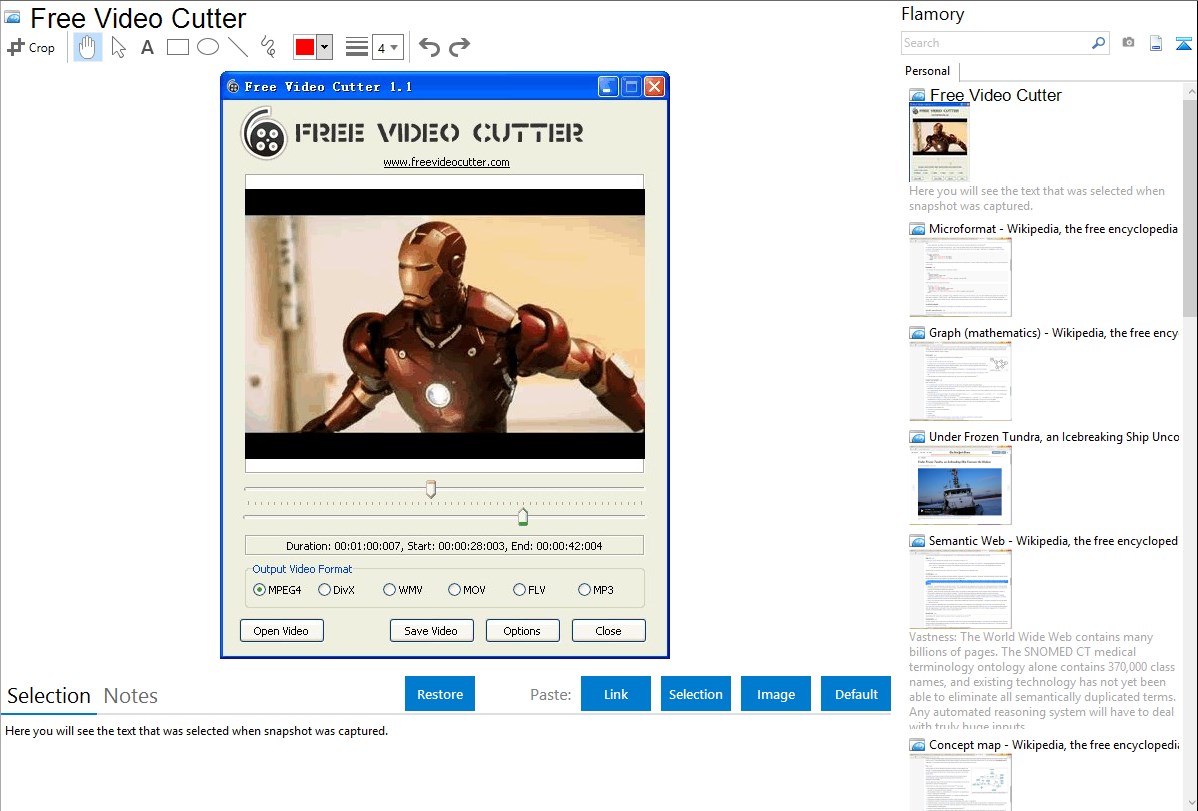The height and width of the screenshot is (811, 1198).
Task: Pick the freehand scribble tool
Action: click(268, 47)
